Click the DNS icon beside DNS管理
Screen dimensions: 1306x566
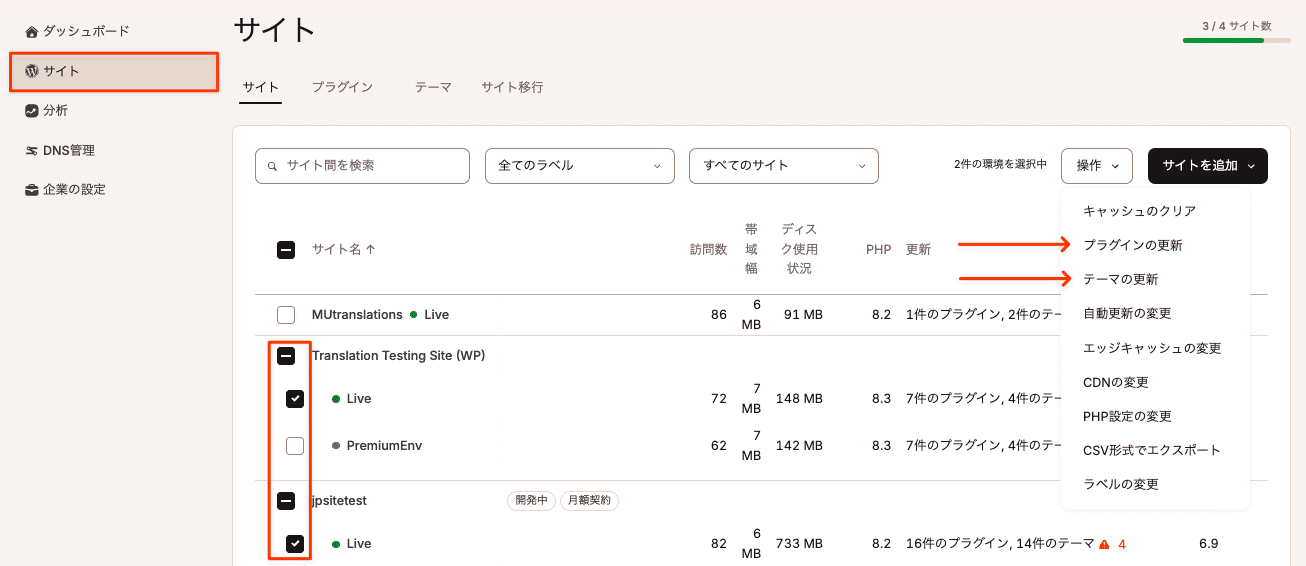tap(32, 151)
